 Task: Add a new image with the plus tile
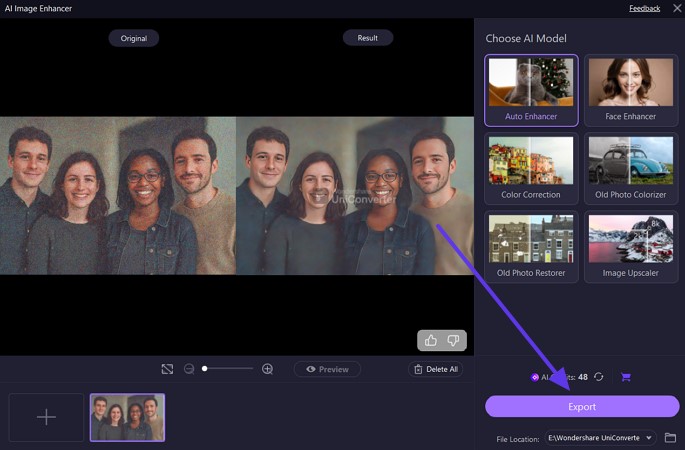[46, 417]
